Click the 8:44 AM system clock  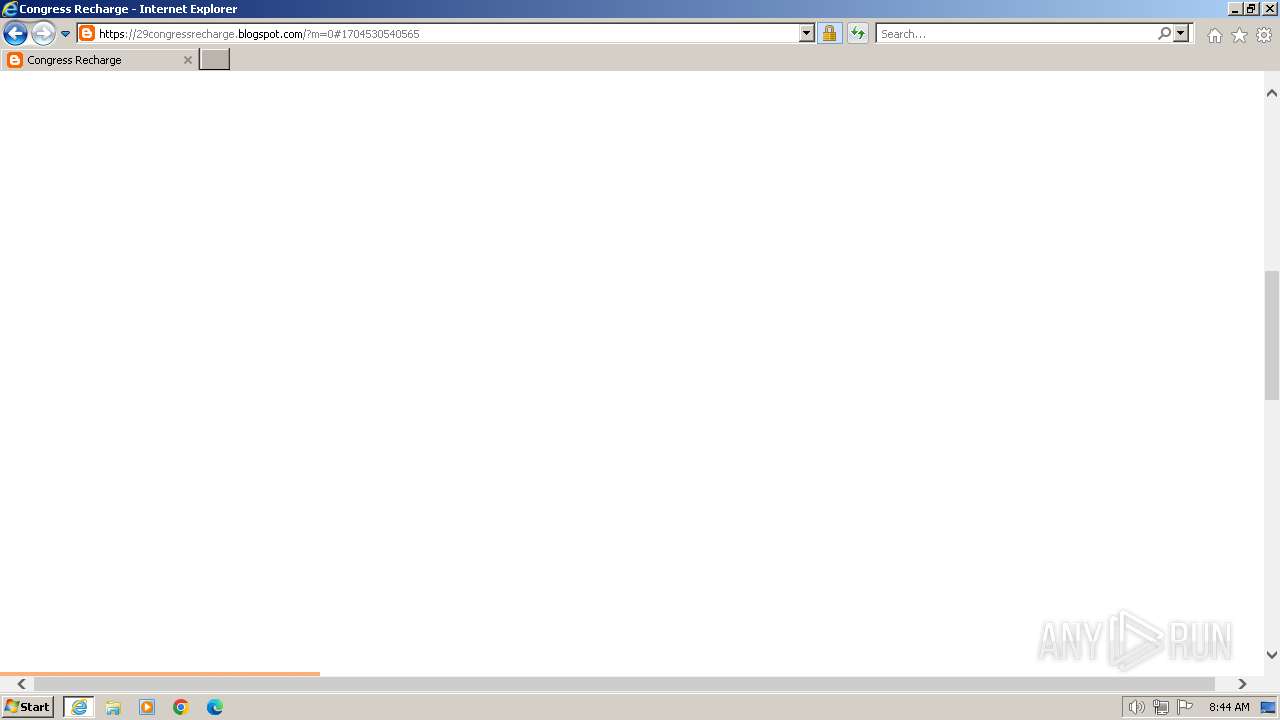click(1229, 707)
